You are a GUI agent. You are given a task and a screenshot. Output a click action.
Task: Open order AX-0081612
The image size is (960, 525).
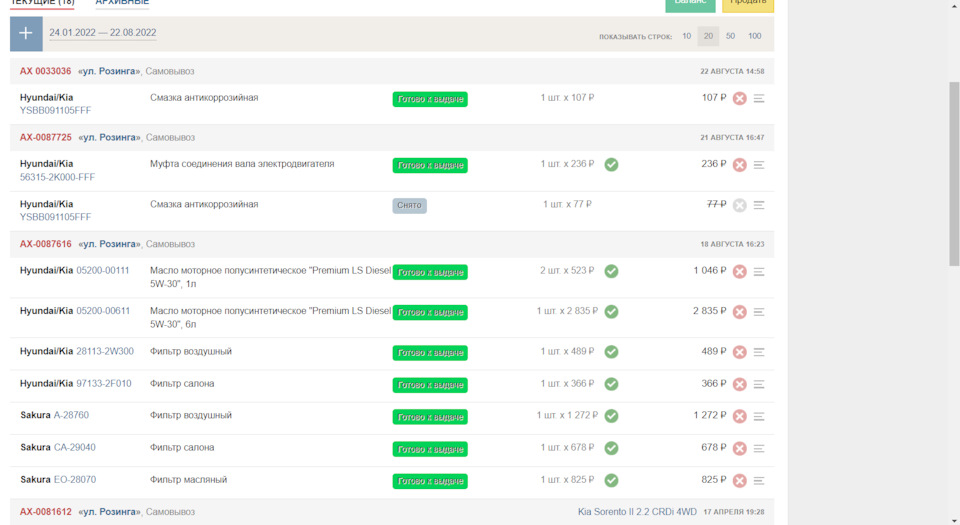[x=45, y=512]
